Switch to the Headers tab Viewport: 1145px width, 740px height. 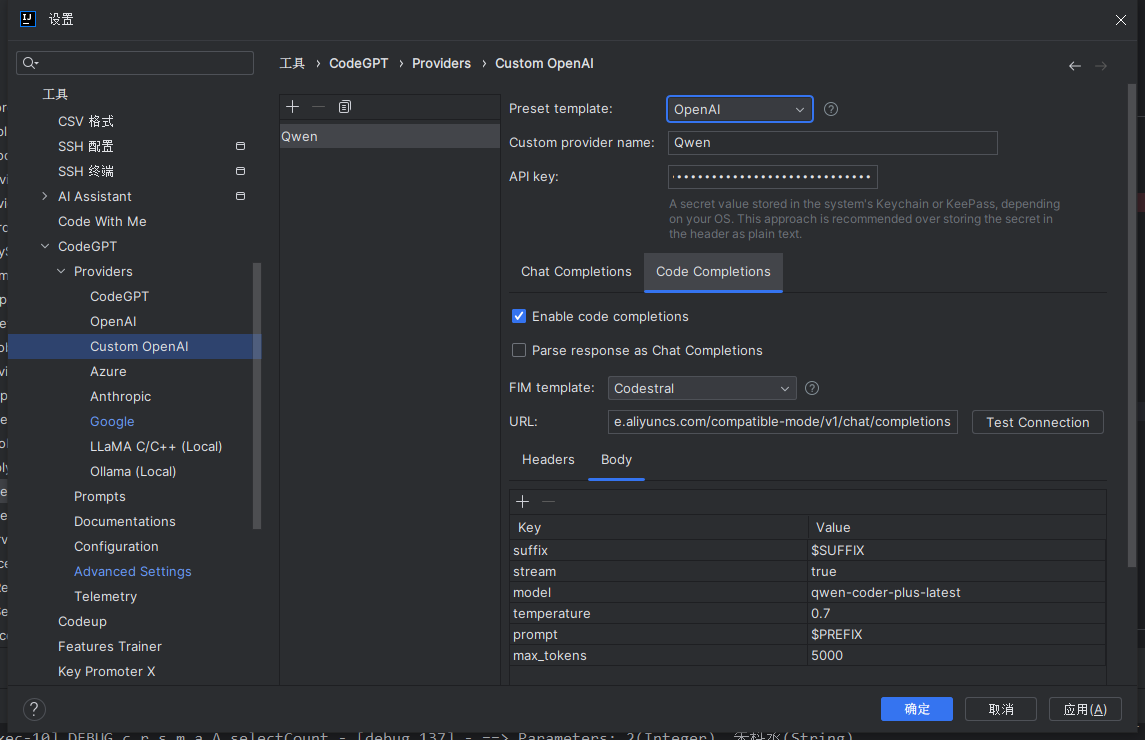coord(548,460)
